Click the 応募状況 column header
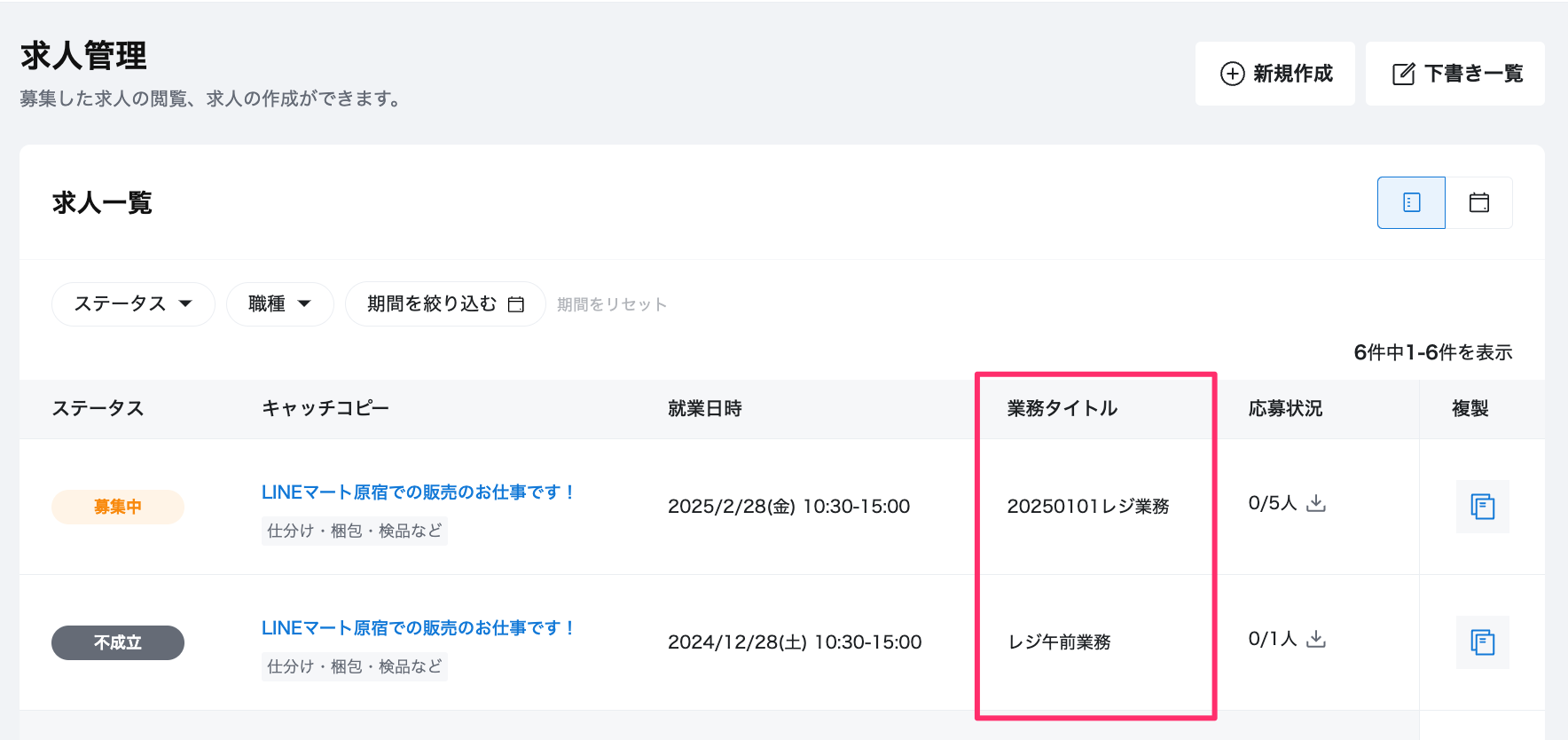The width and height of the screenshot is (1568, 740). click(x=1285, y=408)
